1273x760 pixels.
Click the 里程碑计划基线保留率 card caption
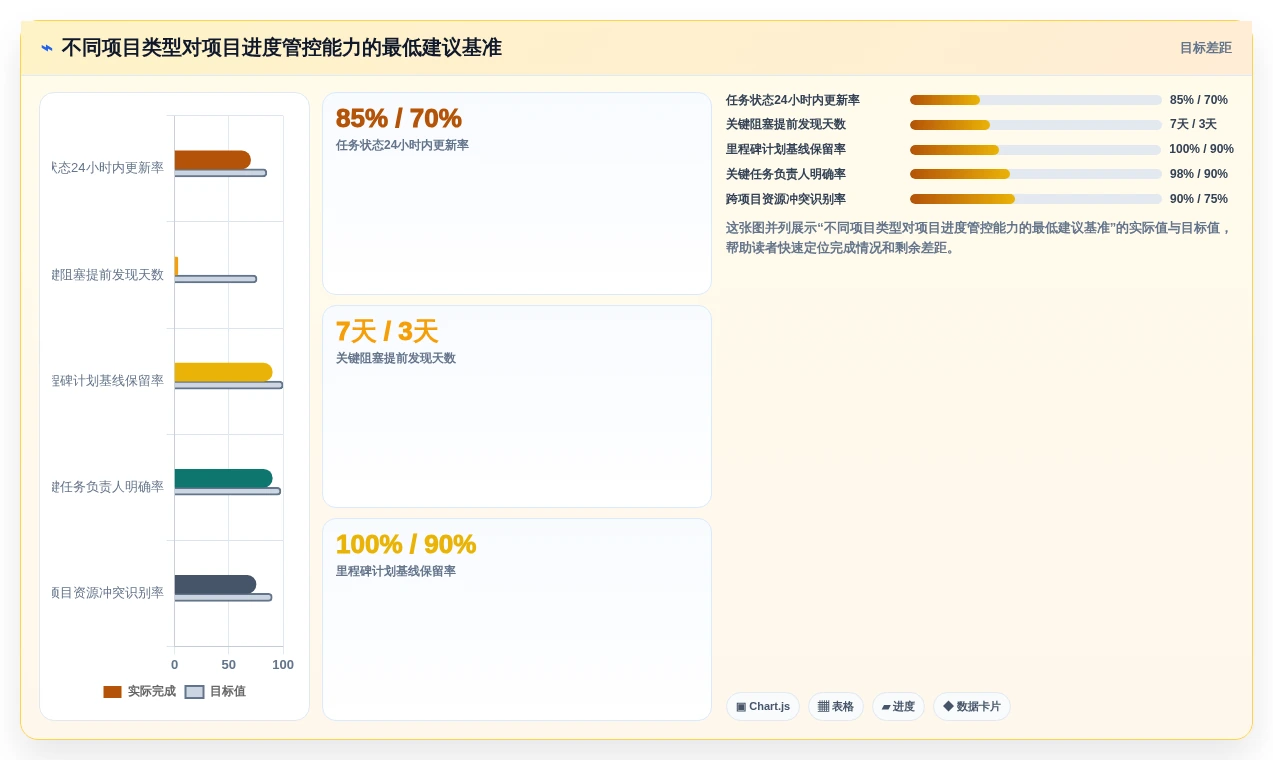coord(395,571)
